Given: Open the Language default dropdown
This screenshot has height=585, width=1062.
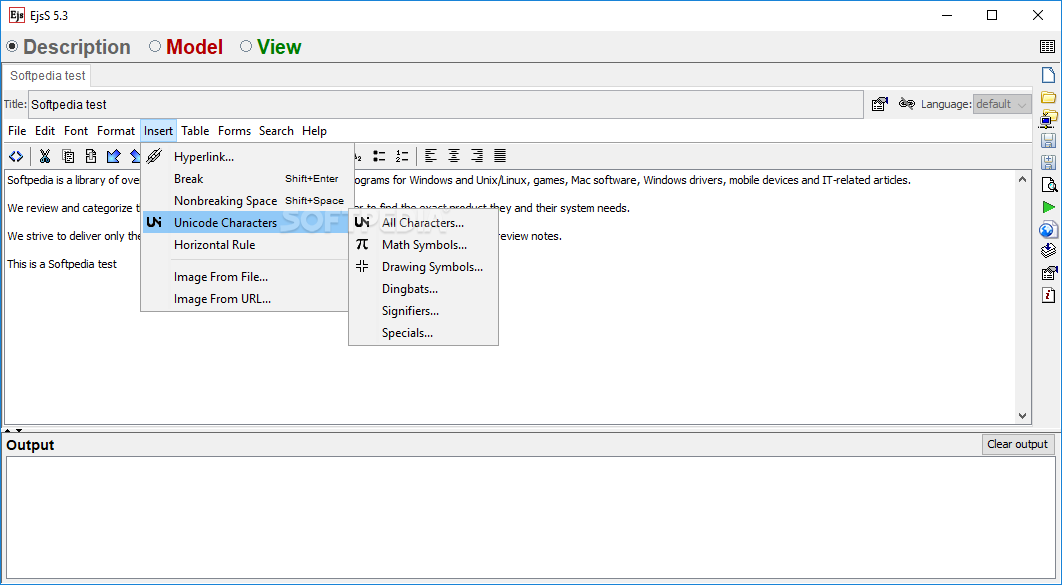Looking at the screenshot, I should [1002, 104].
